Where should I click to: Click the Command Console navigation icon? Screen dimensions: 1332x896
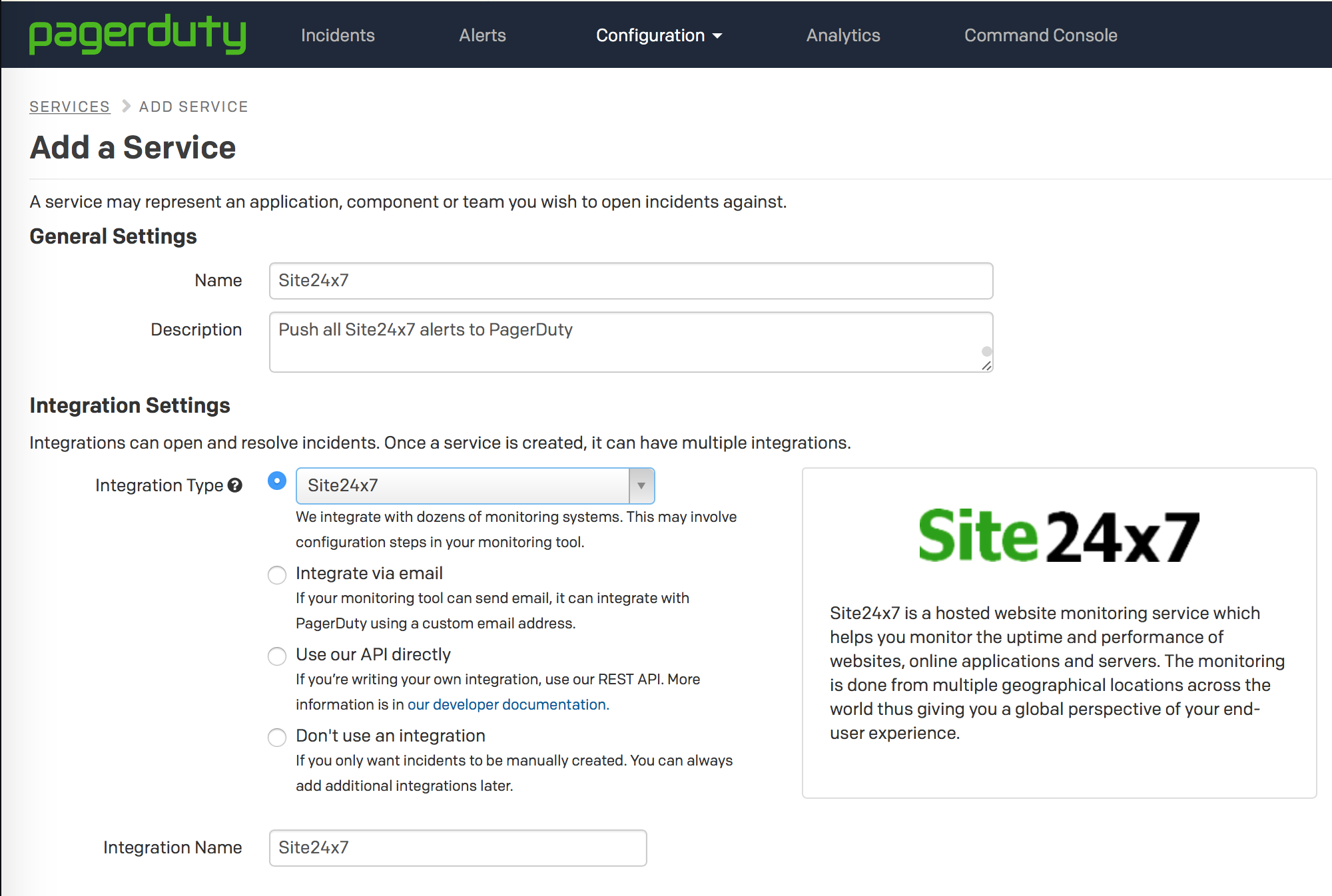1041,35
